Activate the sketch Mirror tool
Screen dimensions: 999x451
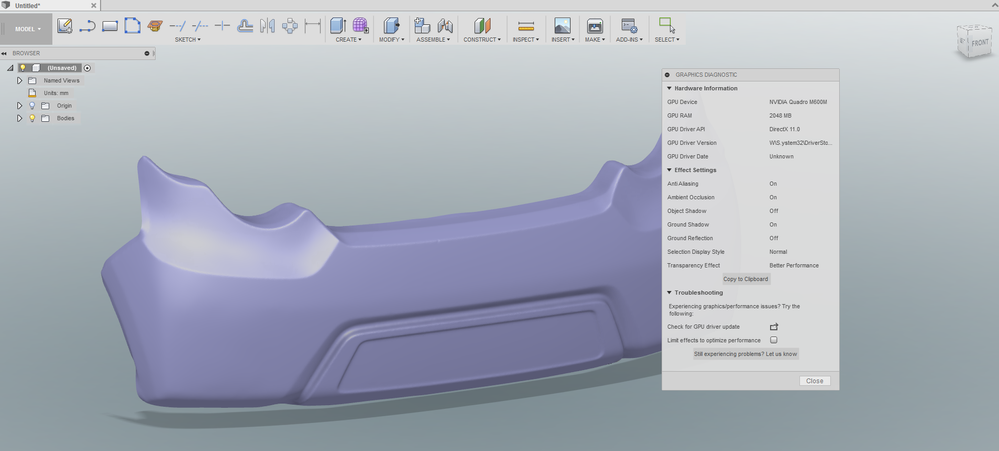[267, 25]
